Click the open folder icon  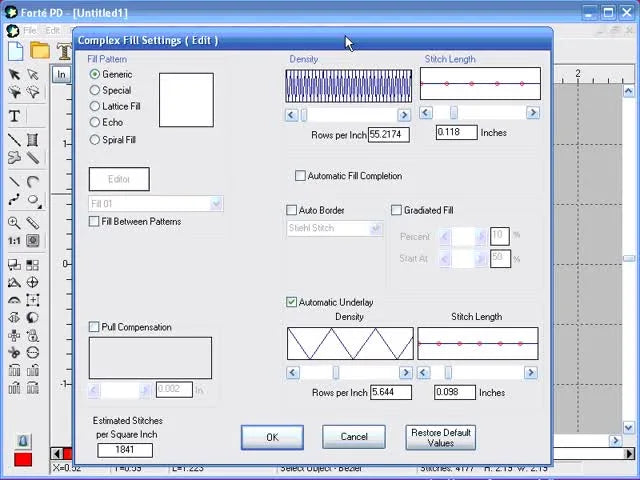(x=40, y=50)
